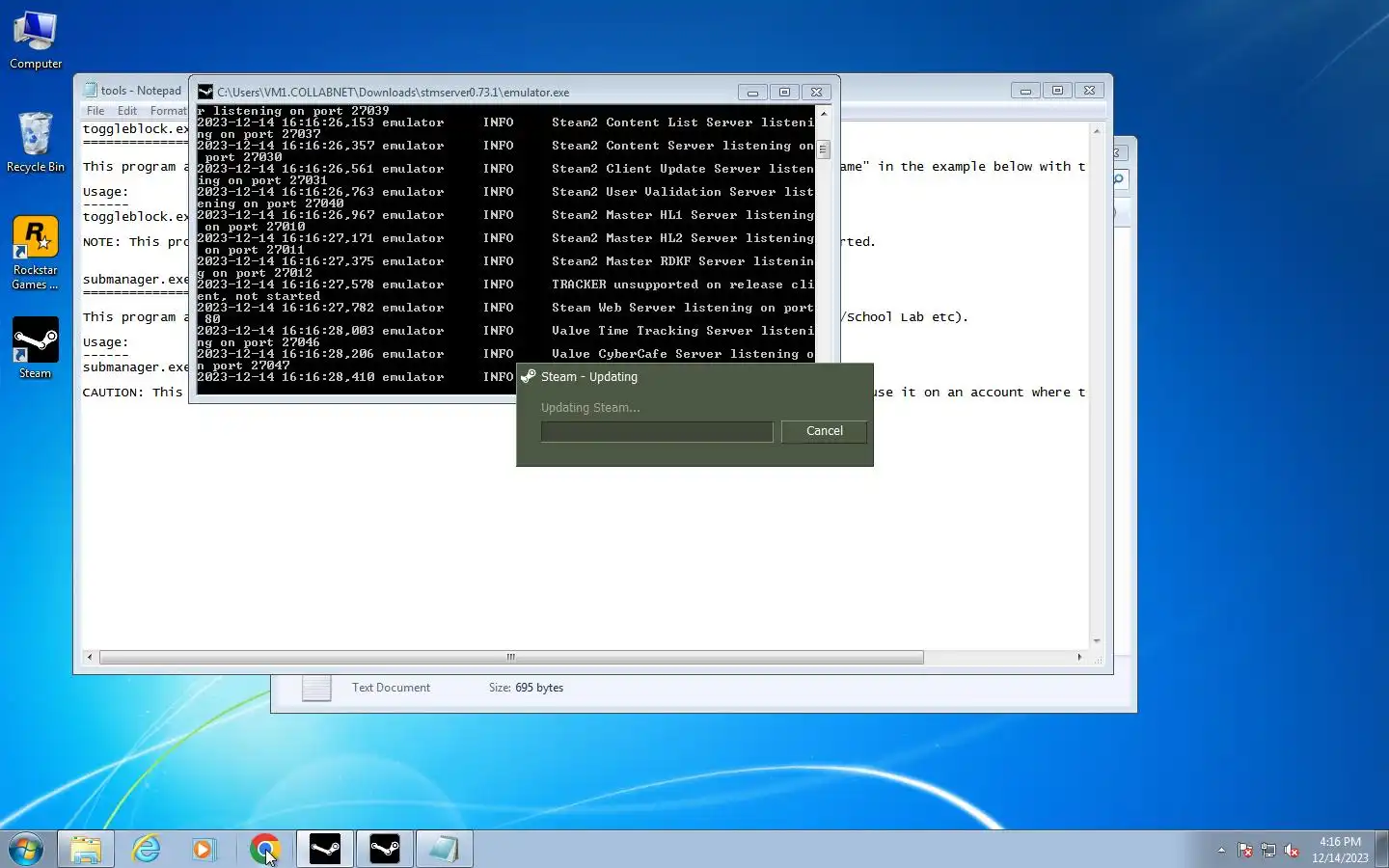This screenshot has width=1389, height=868.
Task: Click the Show desktop strip
Action: pos(1381,850)
